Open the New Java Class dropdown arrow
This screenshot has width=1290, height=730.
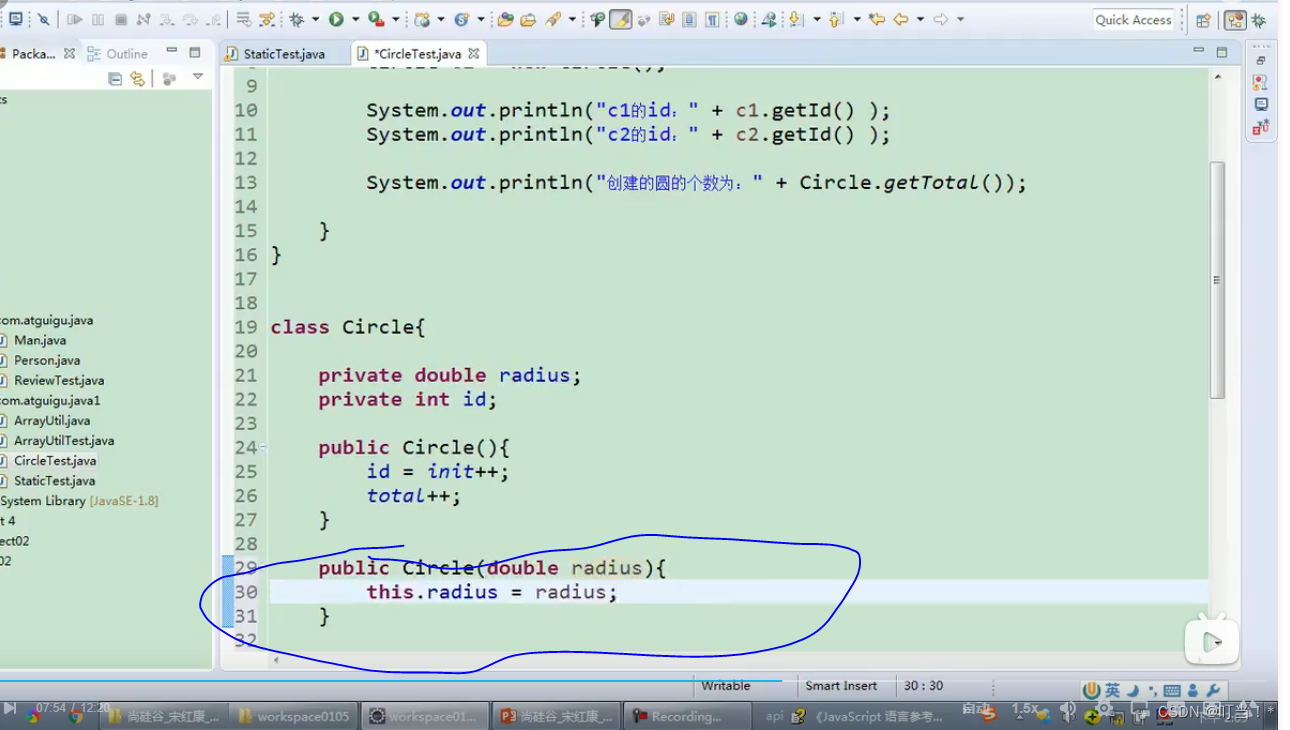(x=480, y=19)
